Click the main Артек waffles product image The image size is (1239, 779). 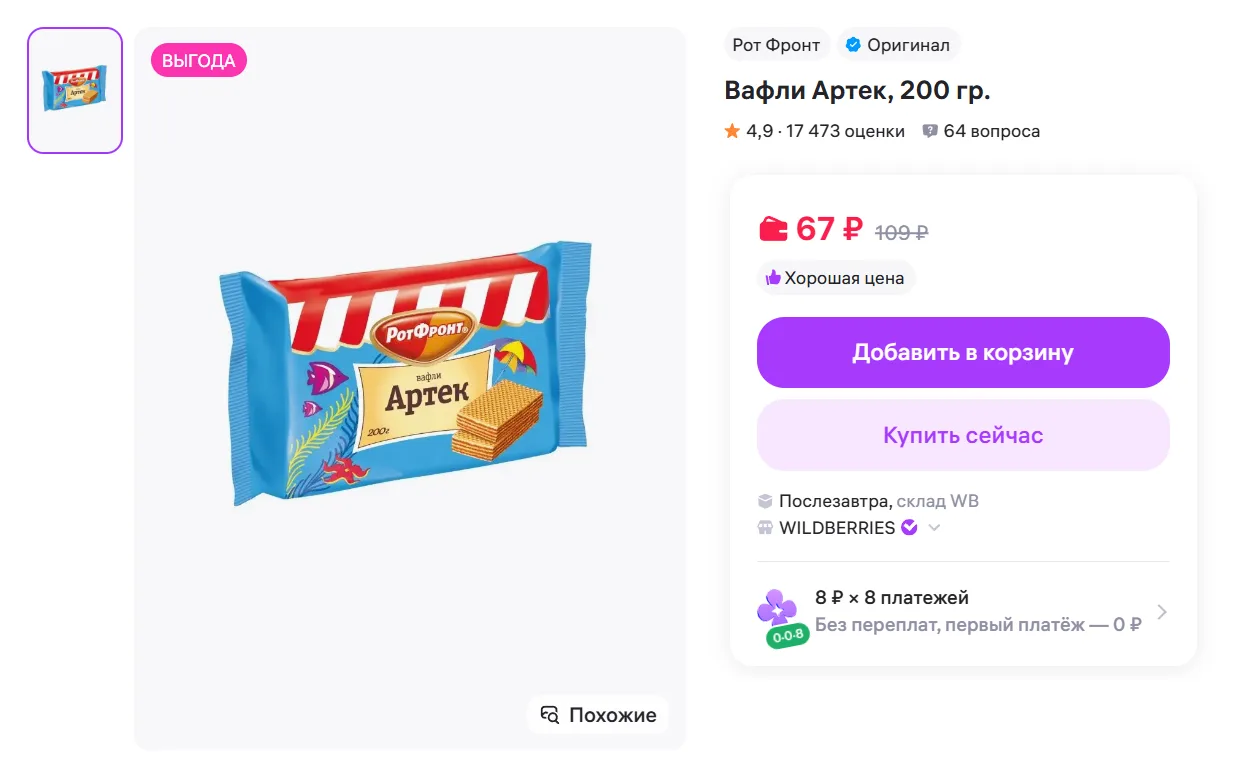(405, 375)
